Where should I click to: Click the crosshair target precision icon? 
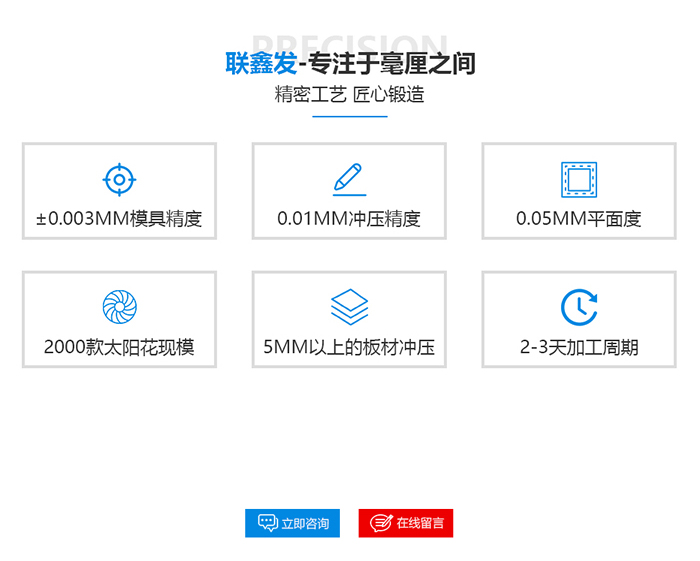coord(119,180)
